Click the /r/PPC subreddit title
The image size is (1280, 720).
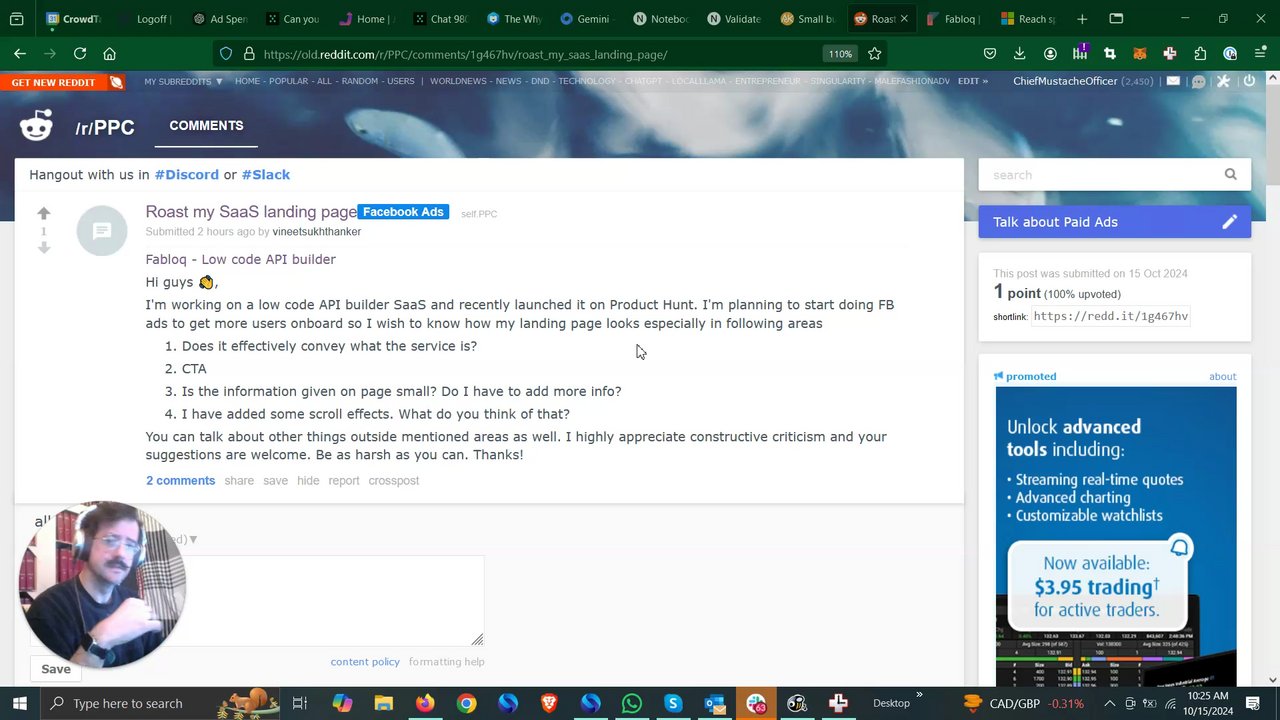click(104, 127)
